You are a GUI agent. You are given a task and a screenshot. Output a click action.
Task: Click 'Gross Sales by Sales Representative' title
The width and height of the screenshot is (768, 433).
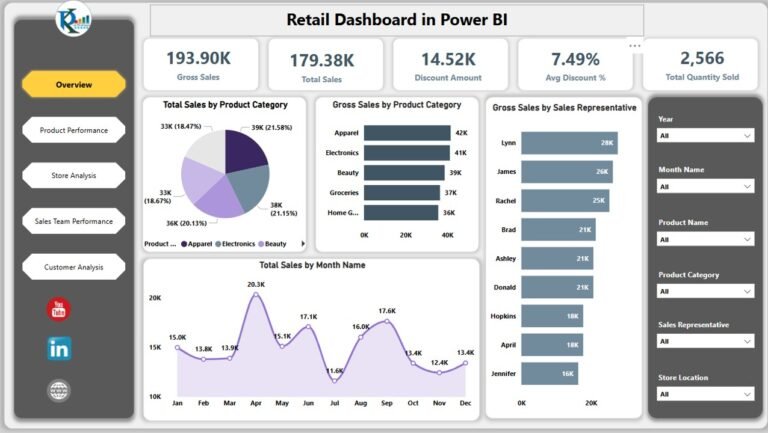(564, 108)
